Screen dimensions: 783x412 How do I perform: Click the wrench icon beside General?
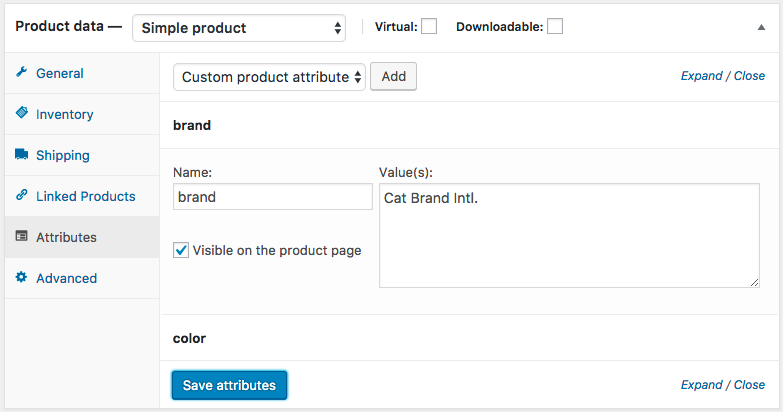click(x=21, y=73)
